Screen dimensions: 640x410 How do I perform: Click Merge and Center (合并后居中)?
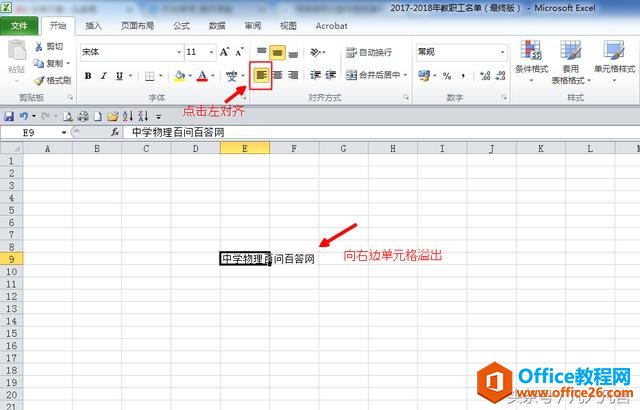pos(372,75)
